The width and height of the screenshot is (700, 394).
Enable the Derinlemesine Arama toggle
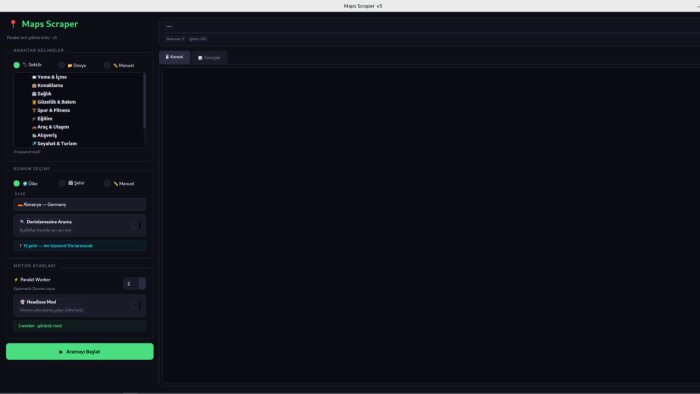click(x=136, y=226)
